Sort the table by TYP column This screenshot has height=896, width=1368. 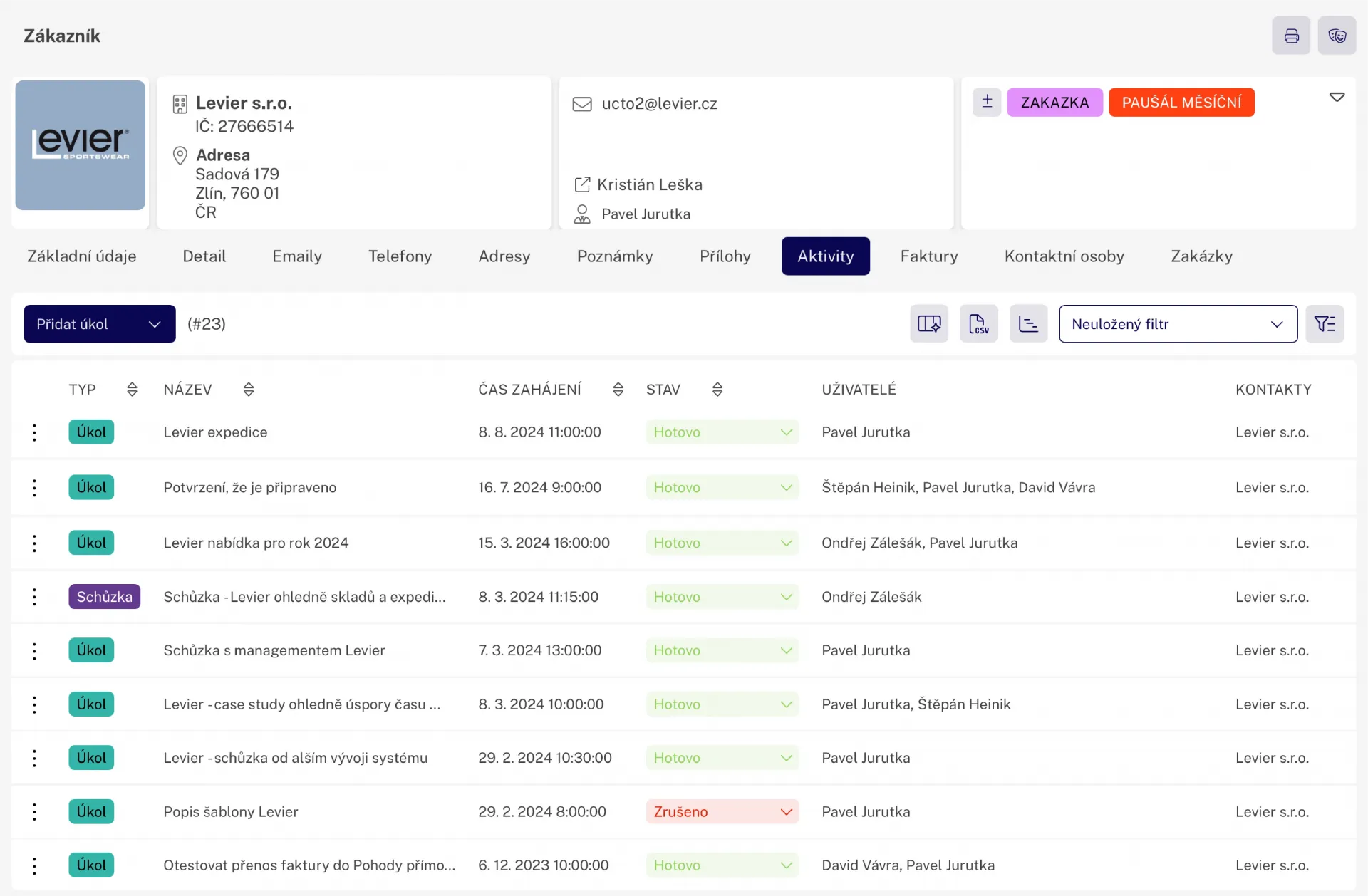[132, 390]
